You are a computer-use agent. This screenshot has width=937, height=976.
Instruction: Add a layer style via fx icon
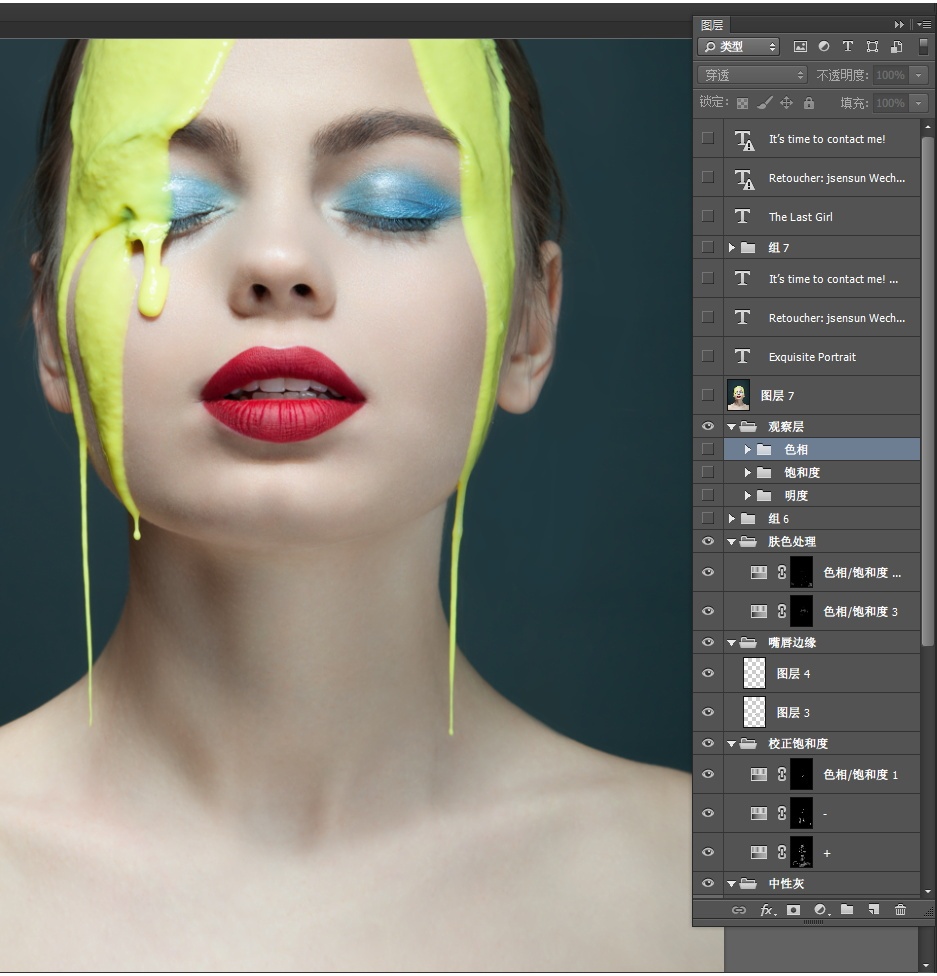(768, 910)
